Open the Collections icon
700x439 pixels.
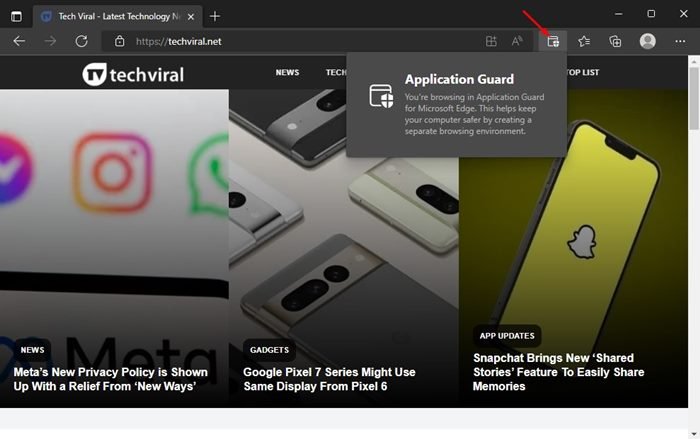click(x=615, y=42)
